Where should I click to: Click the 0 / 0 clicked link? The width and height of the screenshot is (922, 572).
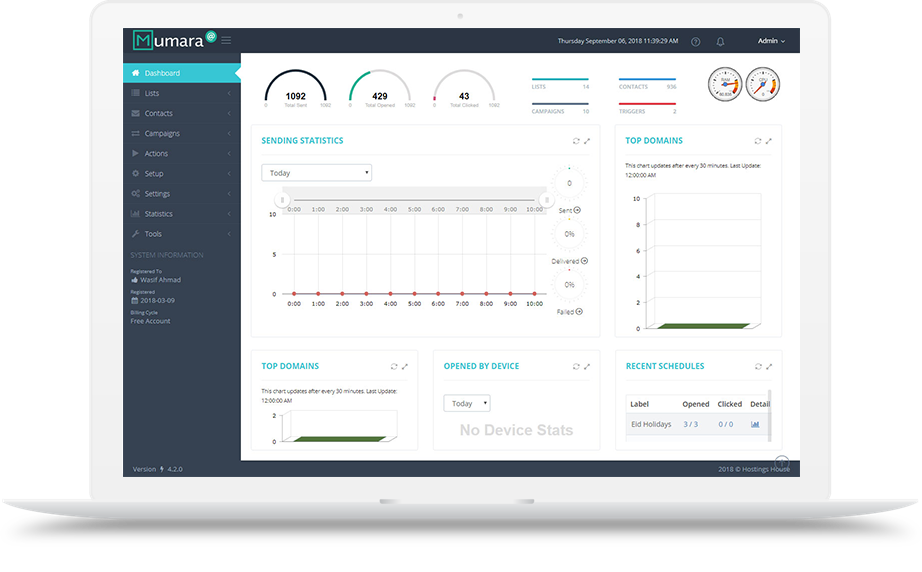pyautogui.click(x=726, y=424)
